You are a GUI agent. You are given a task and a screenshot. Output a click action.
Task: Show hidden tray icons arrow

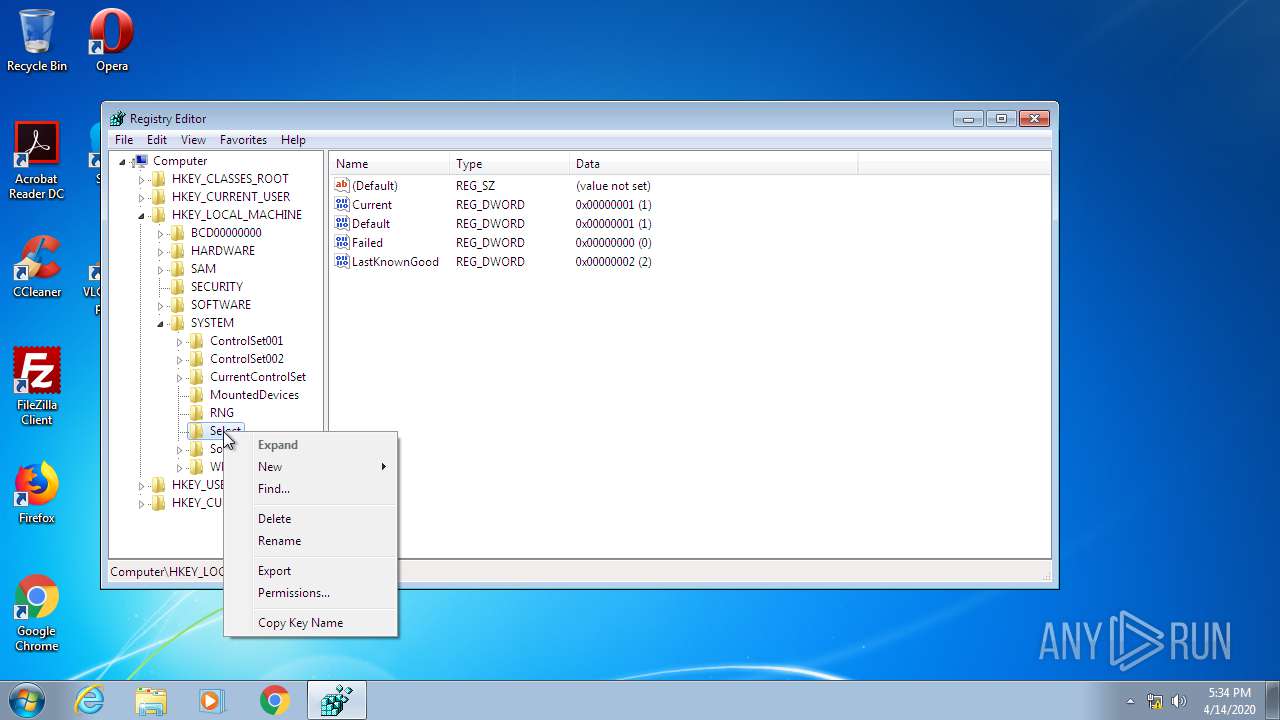click(1131, 701)
